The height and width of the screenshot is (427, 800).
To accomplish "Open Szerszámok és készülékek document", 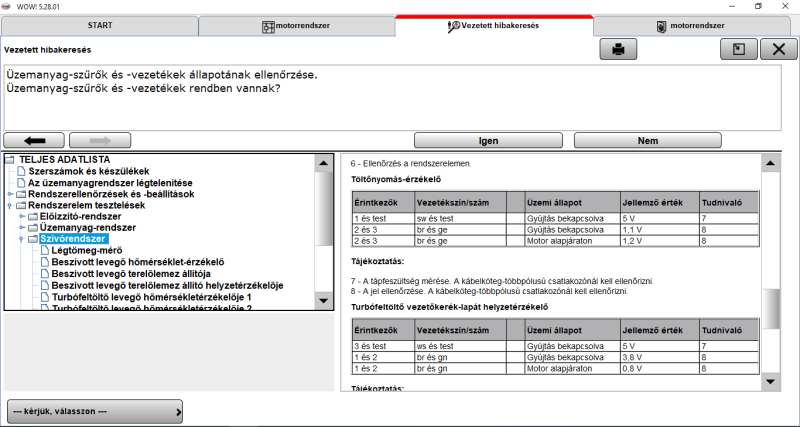I will click(x=89, y=171).
